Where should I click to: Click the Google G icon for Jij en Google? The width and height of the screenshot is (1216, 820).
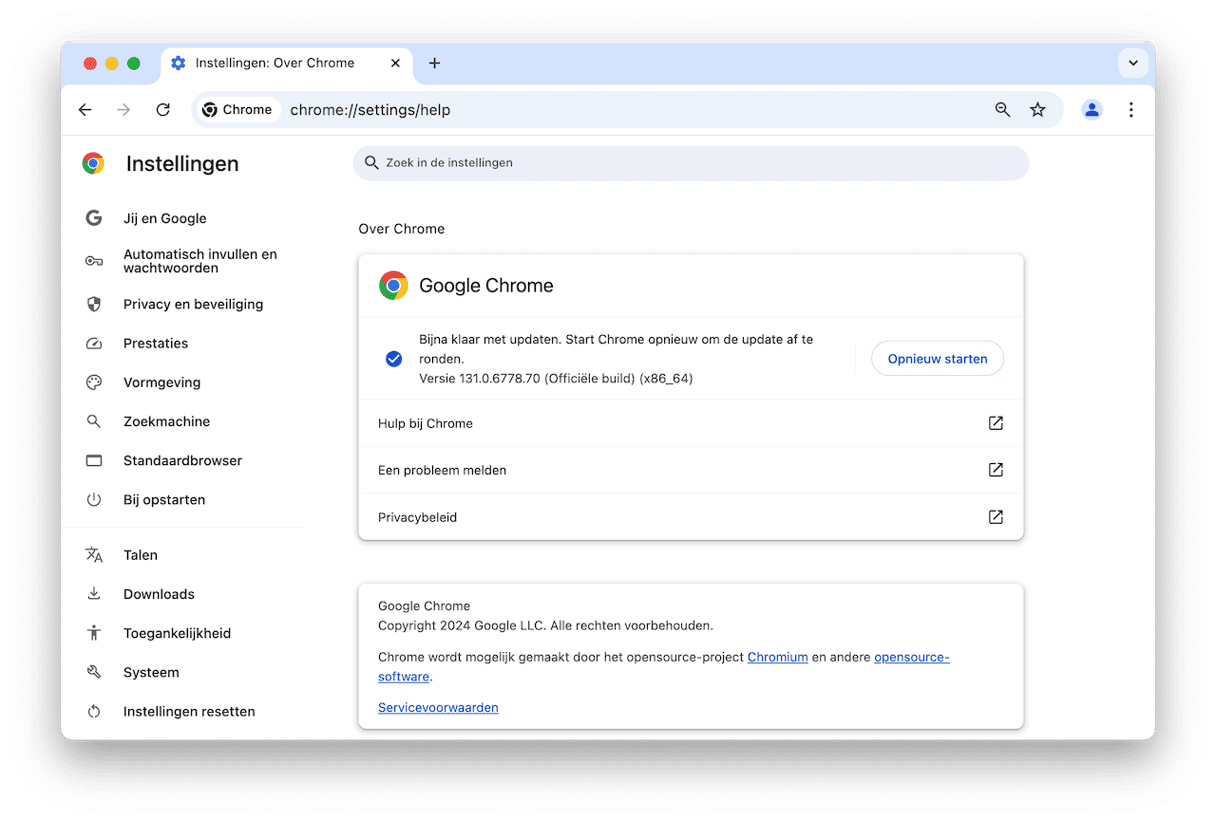94,218
